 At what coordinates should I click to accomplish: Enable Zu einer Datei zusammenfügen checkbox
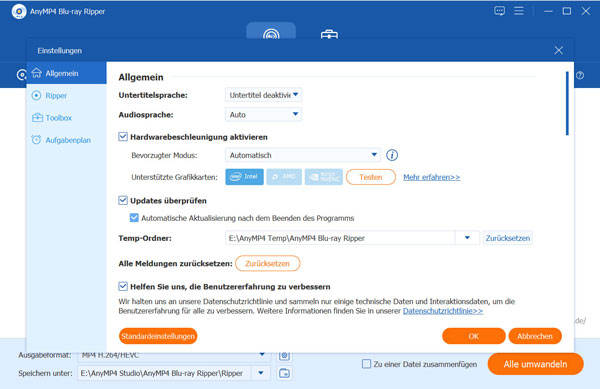366,364
